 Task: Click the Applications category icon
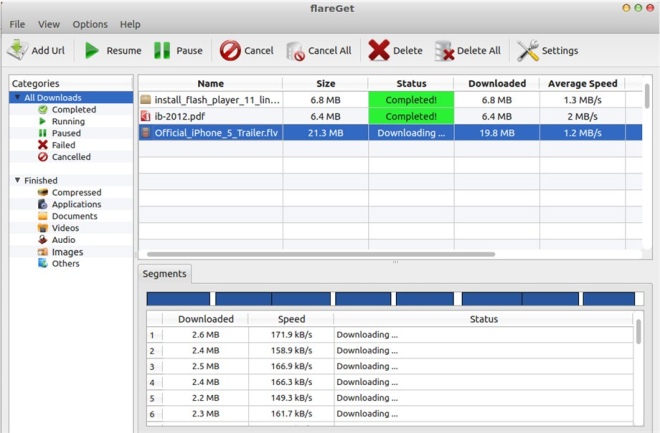coord(43,204)
